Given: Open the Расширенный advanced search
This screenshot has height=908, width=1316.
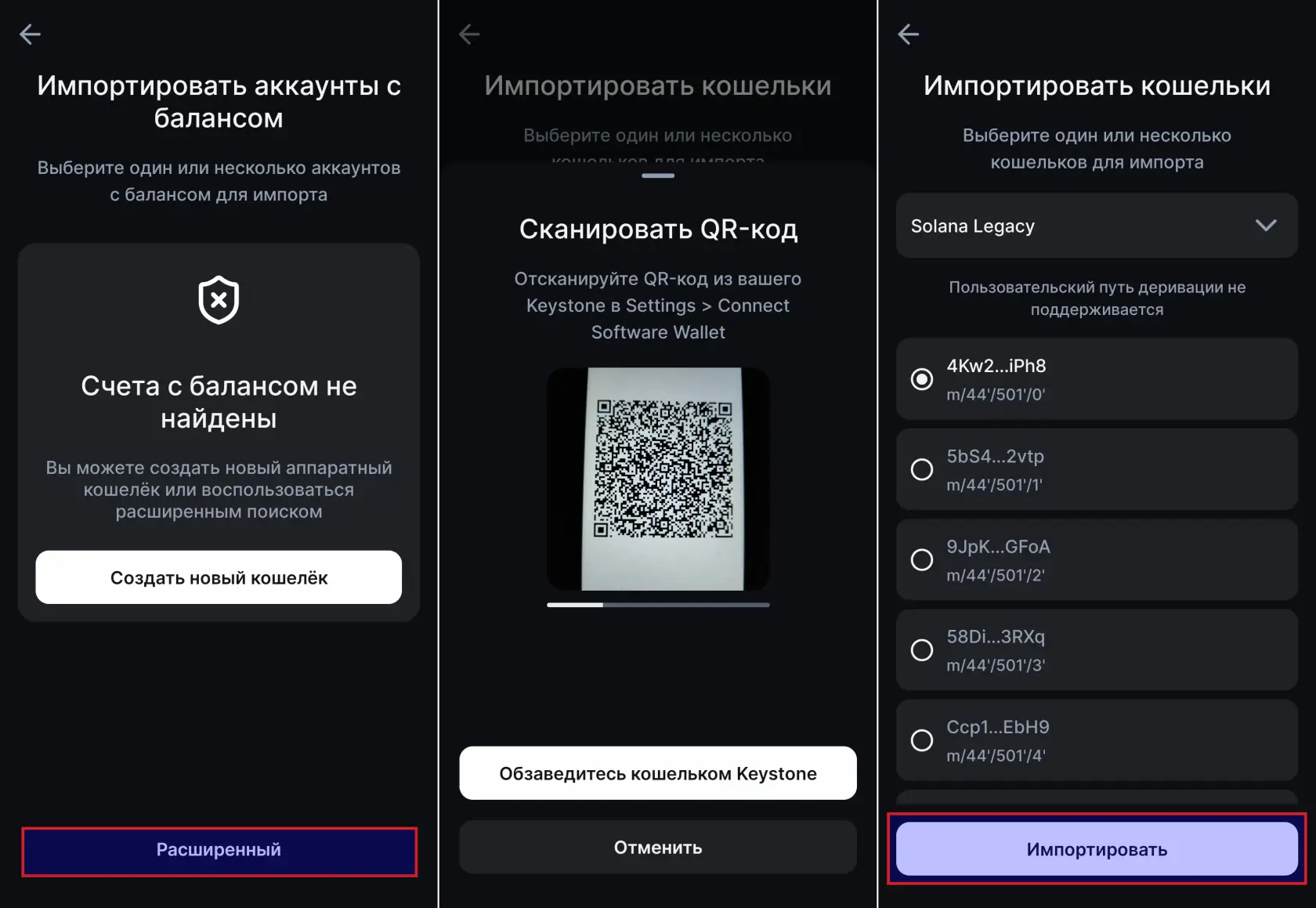Looking at the screenshot, I should point(219,850).
